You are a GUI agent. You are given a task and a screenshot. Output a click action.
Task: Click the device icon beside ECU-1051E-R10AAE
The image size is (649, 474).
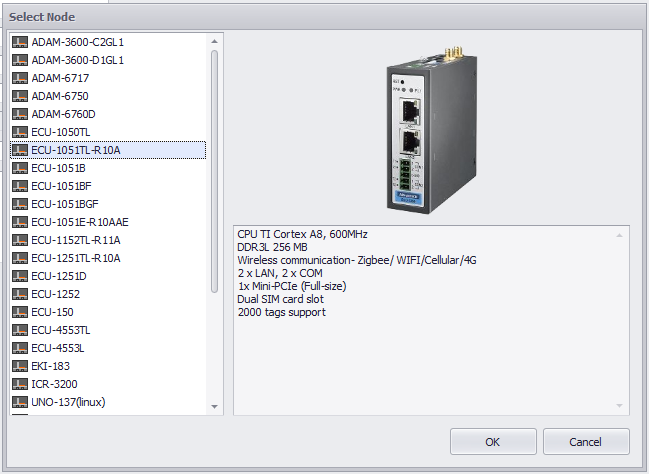tap(20, 222)
